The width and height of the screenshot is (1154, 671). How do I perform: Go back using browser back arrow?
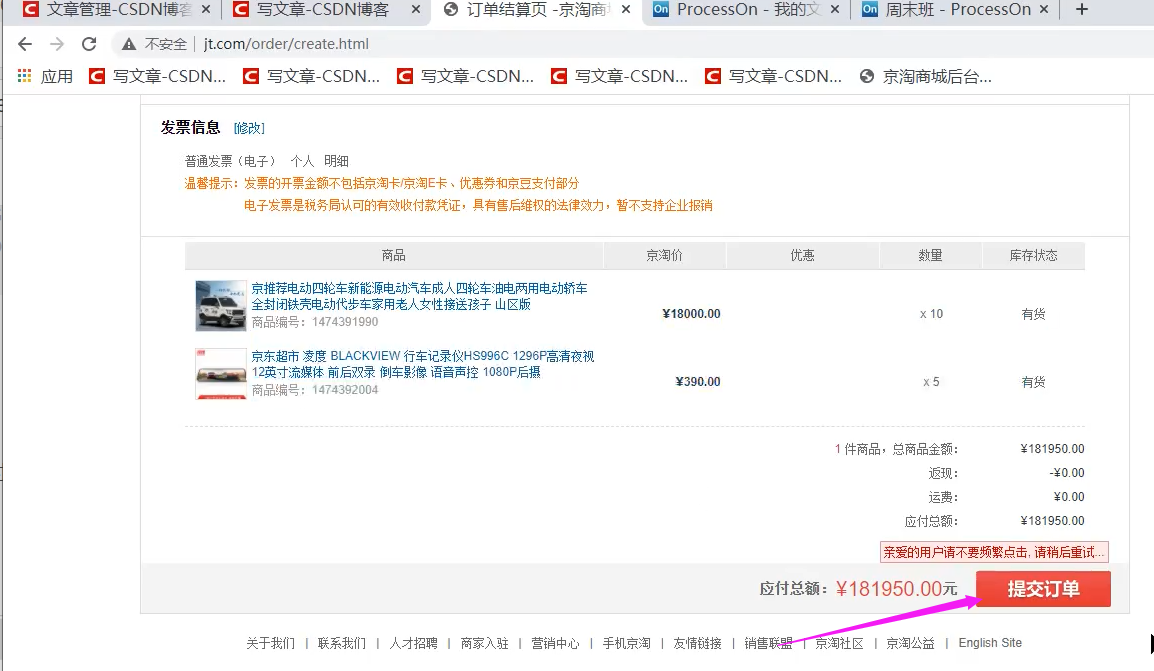pyautogui.click(x=25, y=44)
